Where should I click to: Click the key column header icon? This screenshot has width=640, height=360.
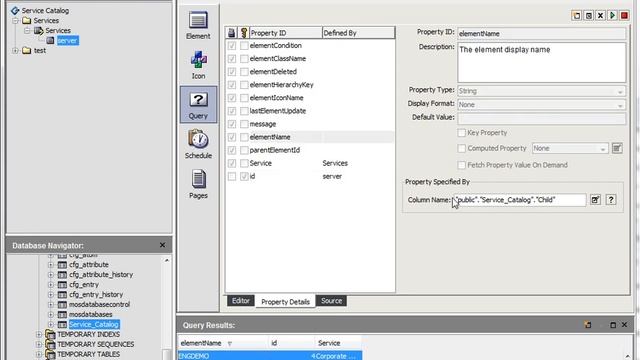(x=244, y=33)
